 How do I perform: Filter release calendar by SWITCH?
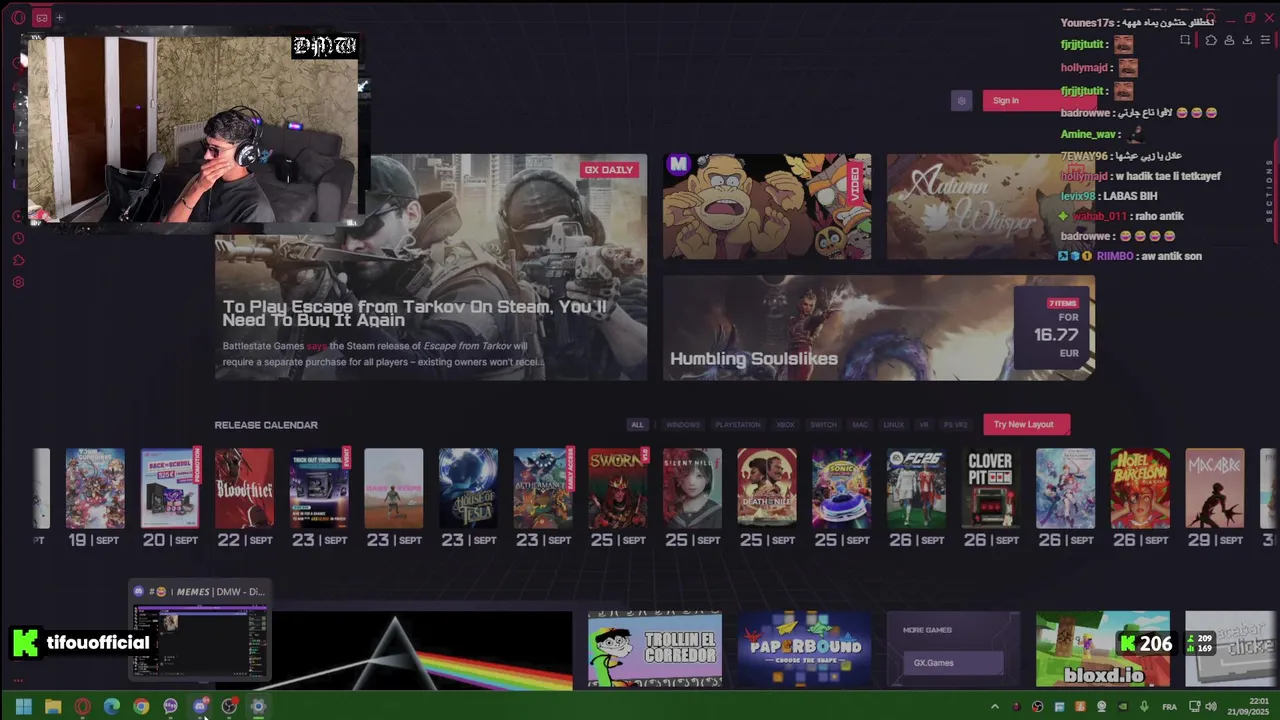[823, 425]
